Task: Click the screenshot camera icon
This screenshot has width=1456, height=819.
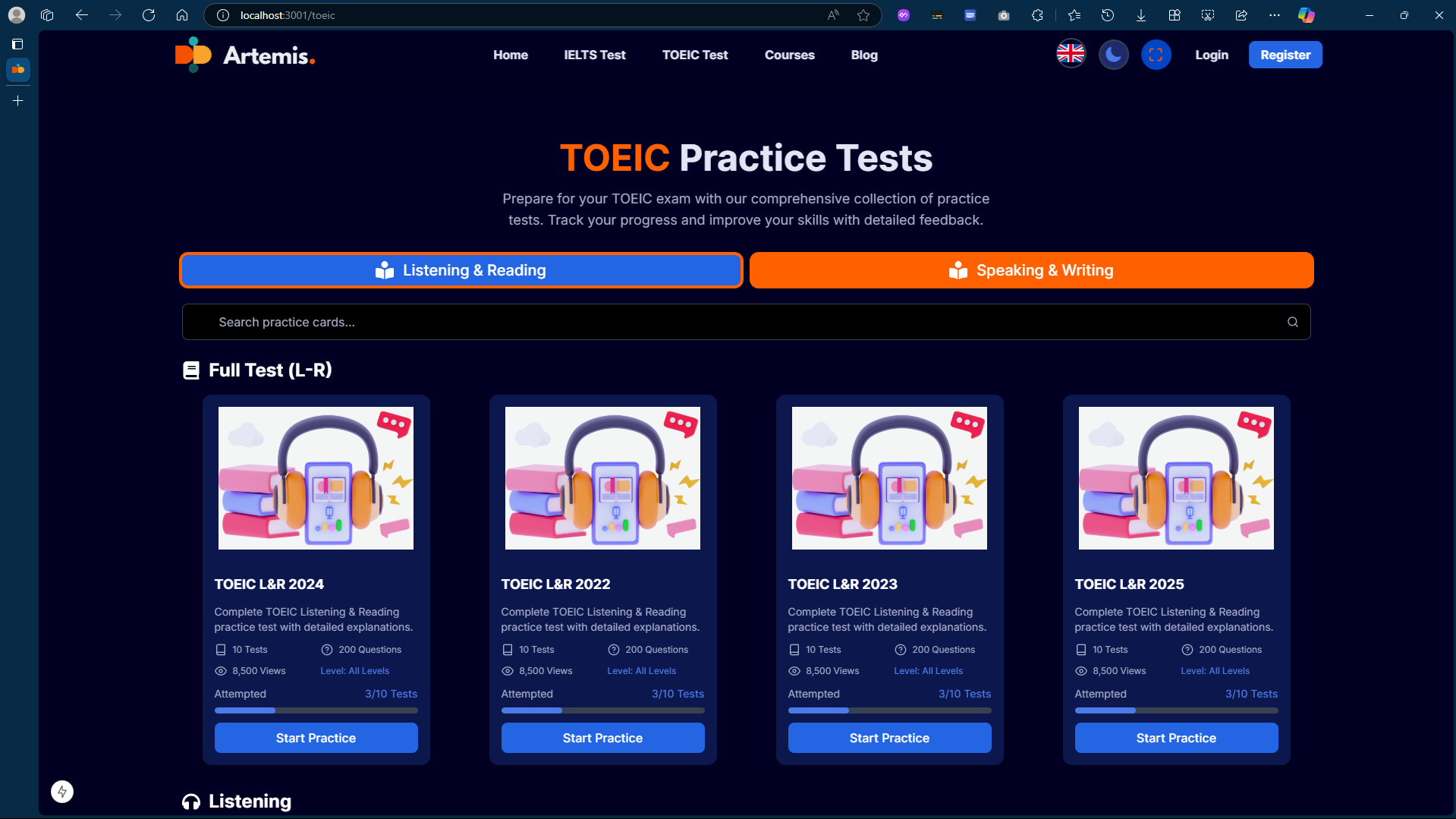Action: pyautogui.click(x=1004, y=15)
